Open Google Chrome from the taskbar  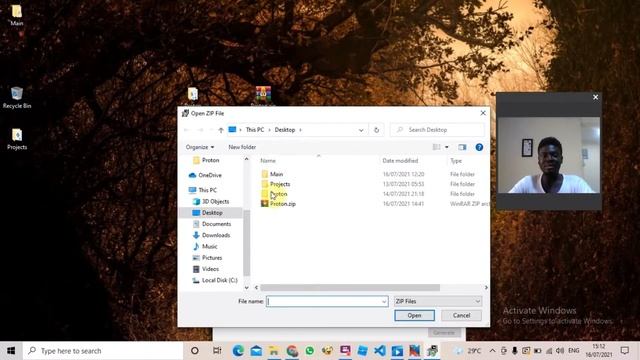point(292,351)
